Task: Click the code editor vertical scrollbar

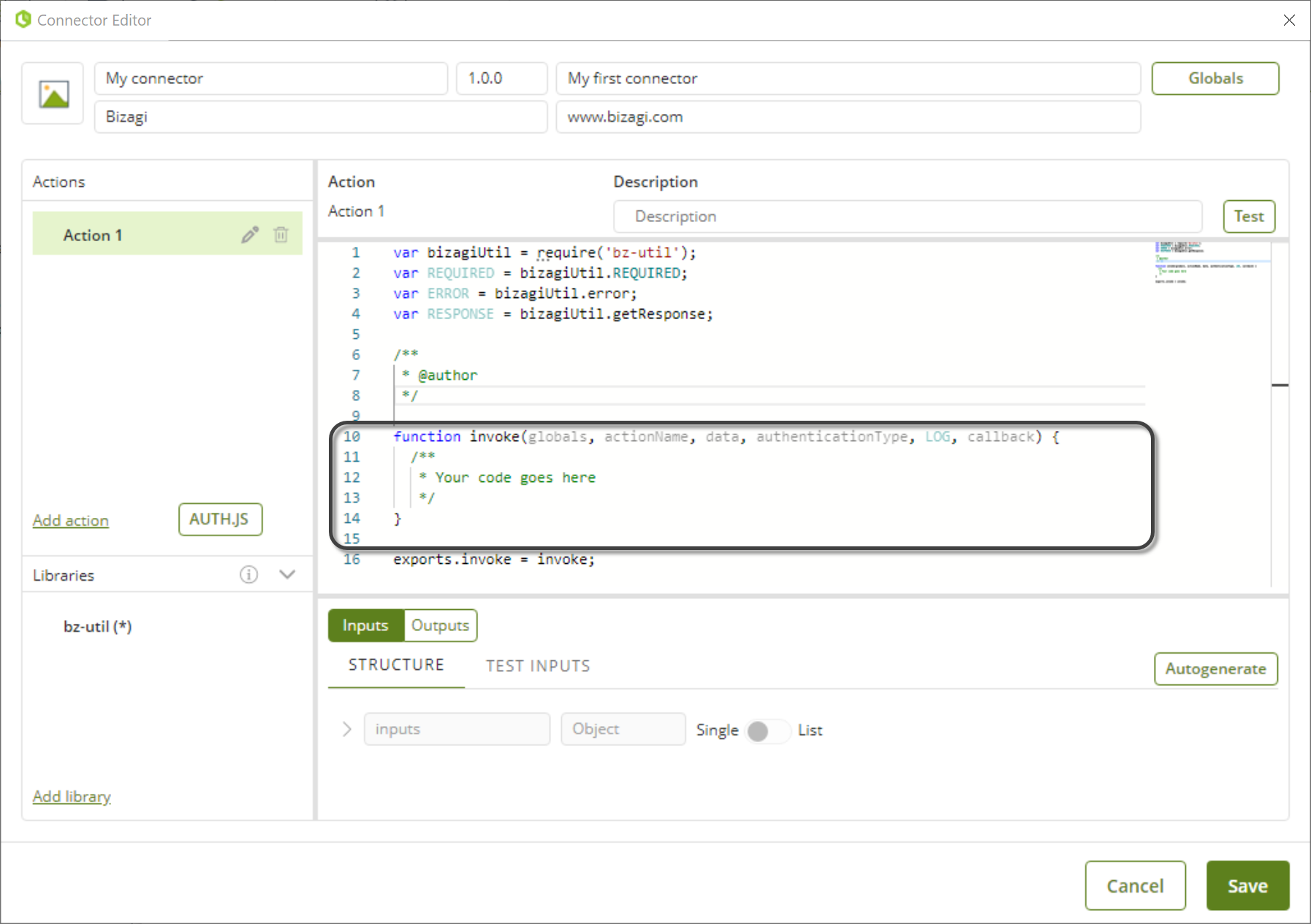Action: 1280,413
